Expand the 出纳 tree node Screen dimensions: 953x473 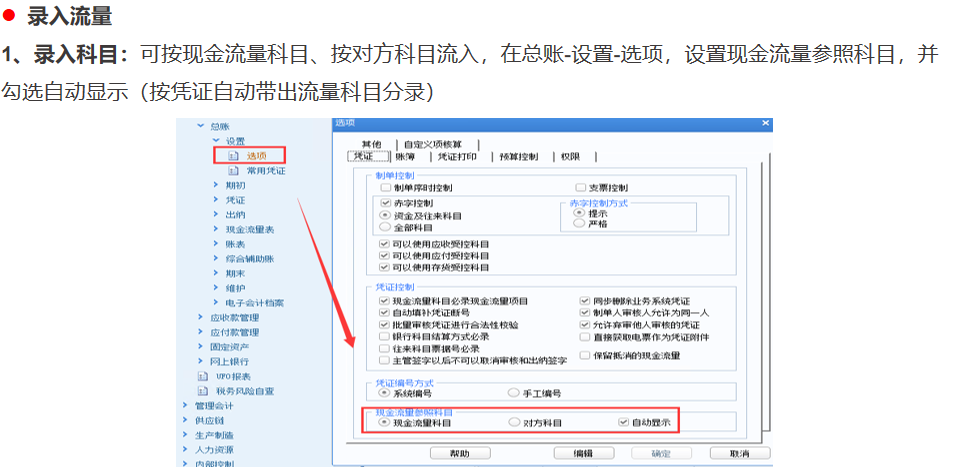[x=216, y=214]
